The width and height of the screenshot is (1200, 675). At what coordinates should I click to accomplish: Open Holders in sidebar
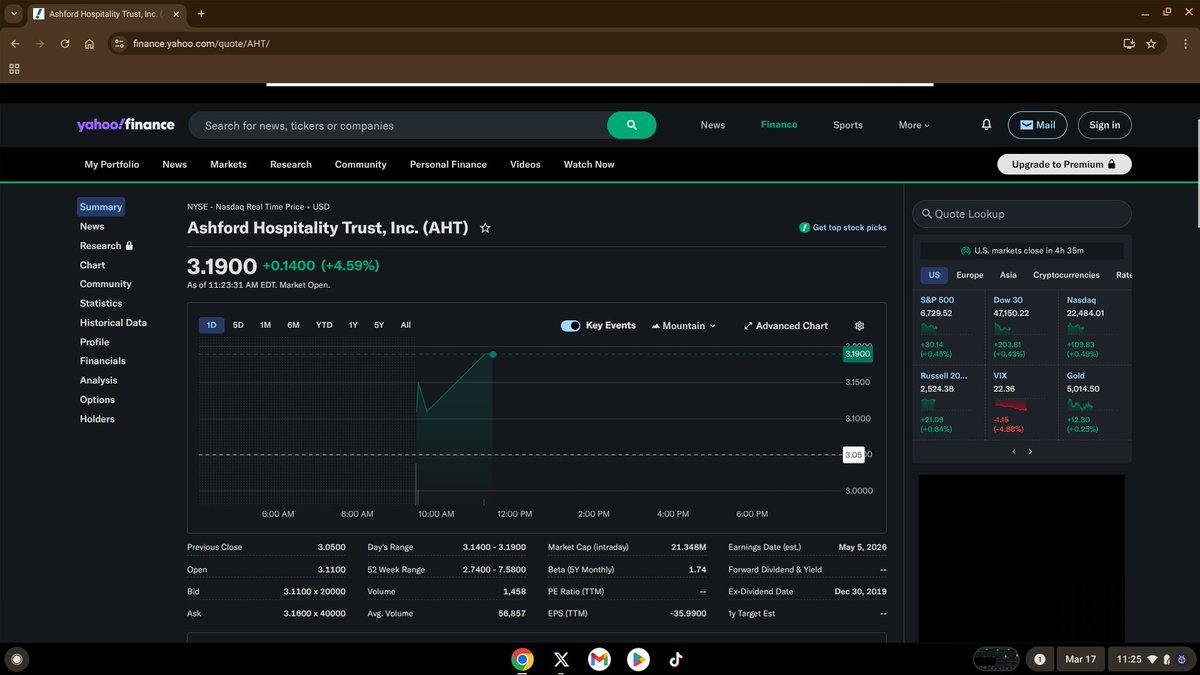pyautogui.click(x=97, y=419)
